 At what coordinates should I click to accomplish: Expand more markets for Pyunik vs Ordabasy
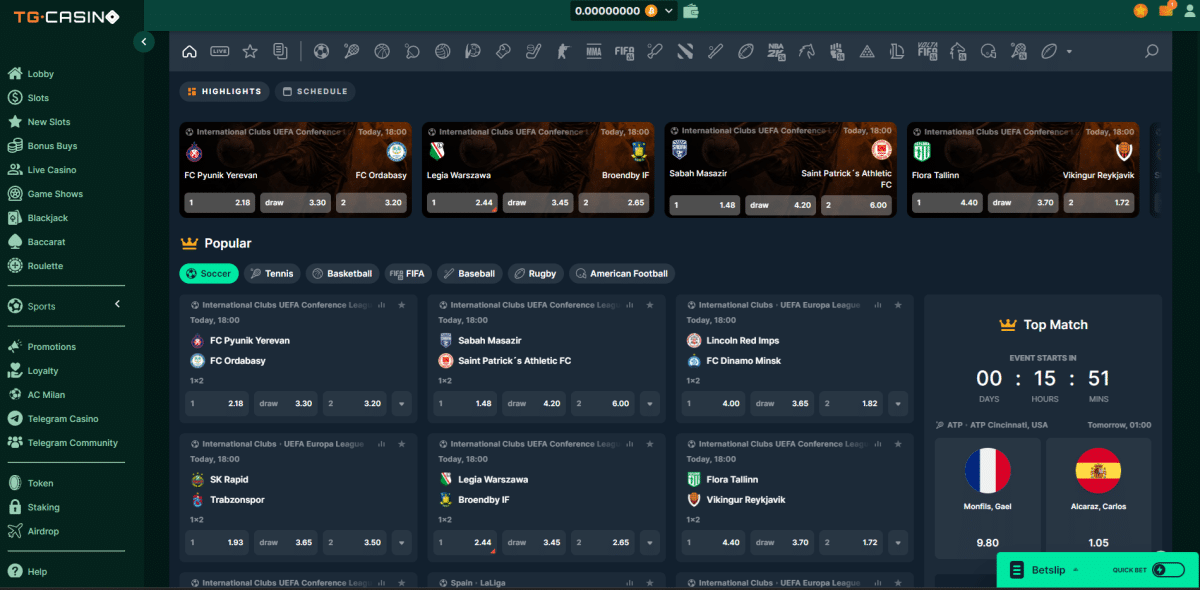click(401, 404)
